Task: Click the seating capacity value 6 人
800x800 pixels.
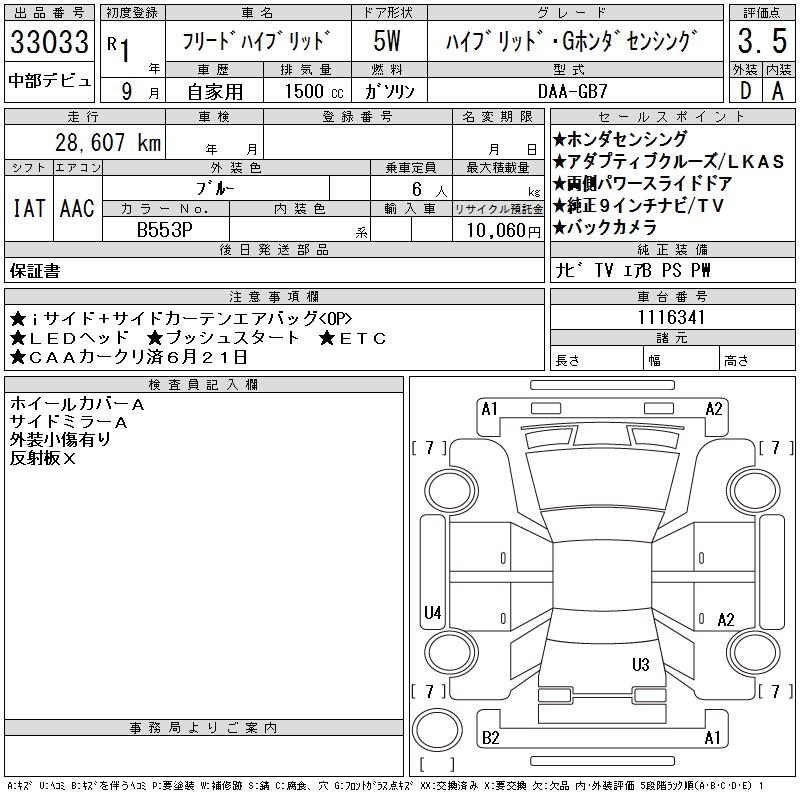Action: (429, 189)
